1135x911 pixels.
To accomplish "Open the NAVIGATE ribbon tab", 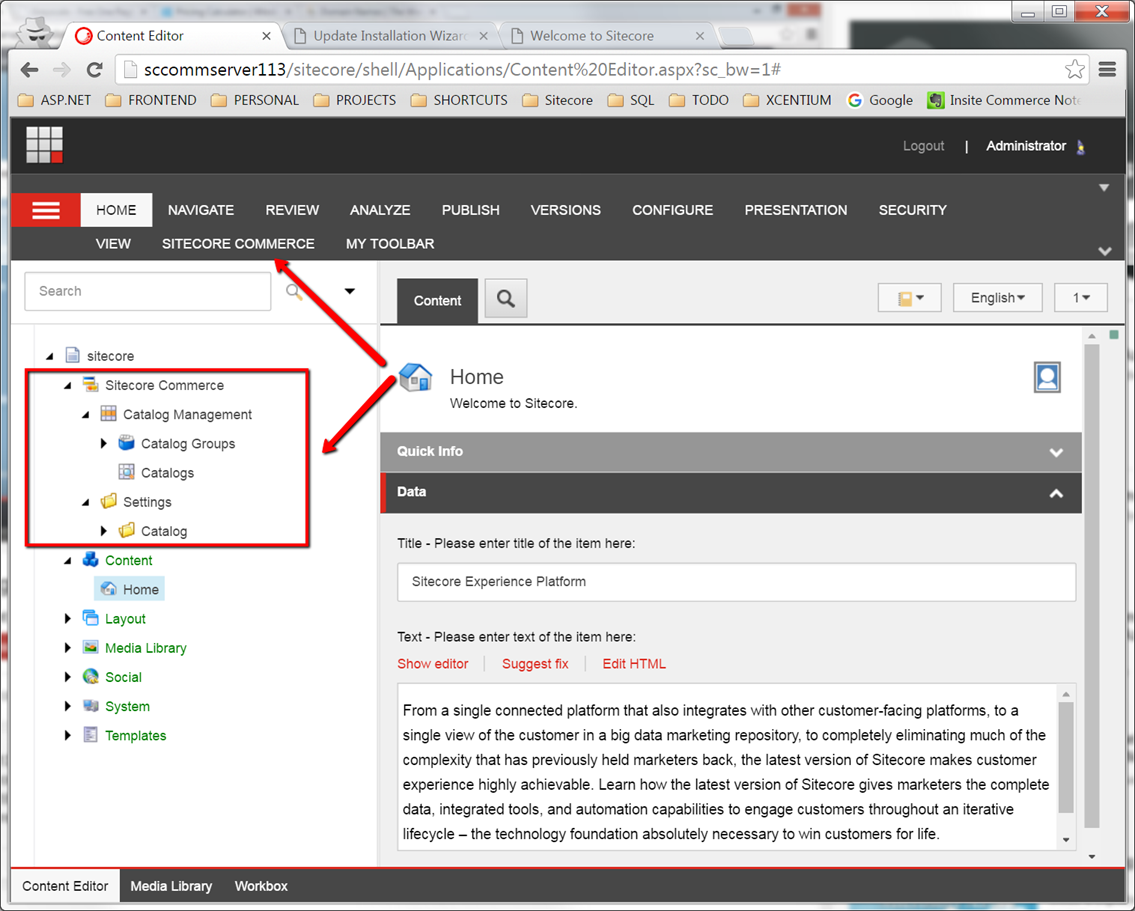I will click(x=201, y=210).
